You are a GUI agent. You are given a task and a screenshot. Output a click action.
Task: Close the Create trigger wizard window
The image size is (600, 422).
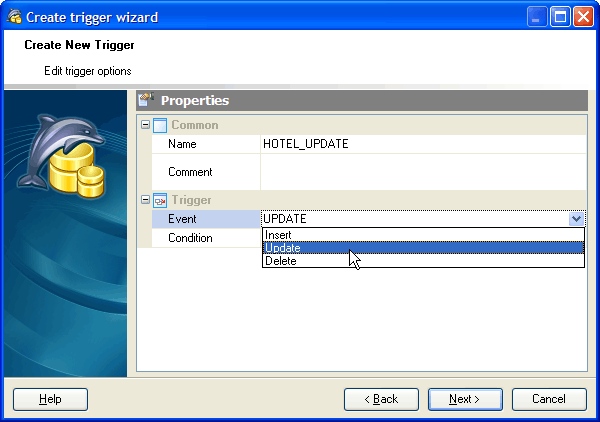[x=582, y=16]
